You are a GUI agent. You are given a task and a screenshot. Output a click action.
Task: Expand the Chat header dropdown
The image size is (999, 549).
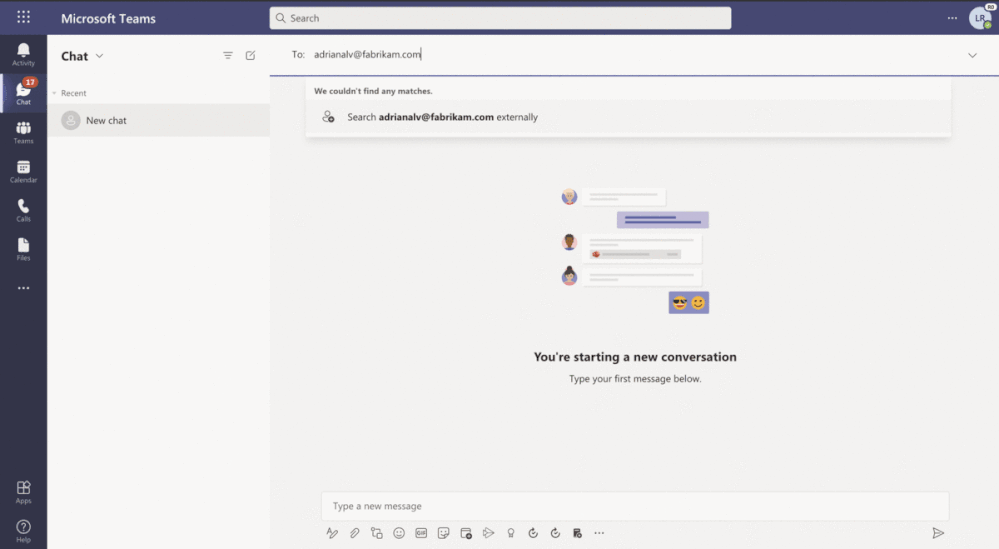click(x=99, y=56)
